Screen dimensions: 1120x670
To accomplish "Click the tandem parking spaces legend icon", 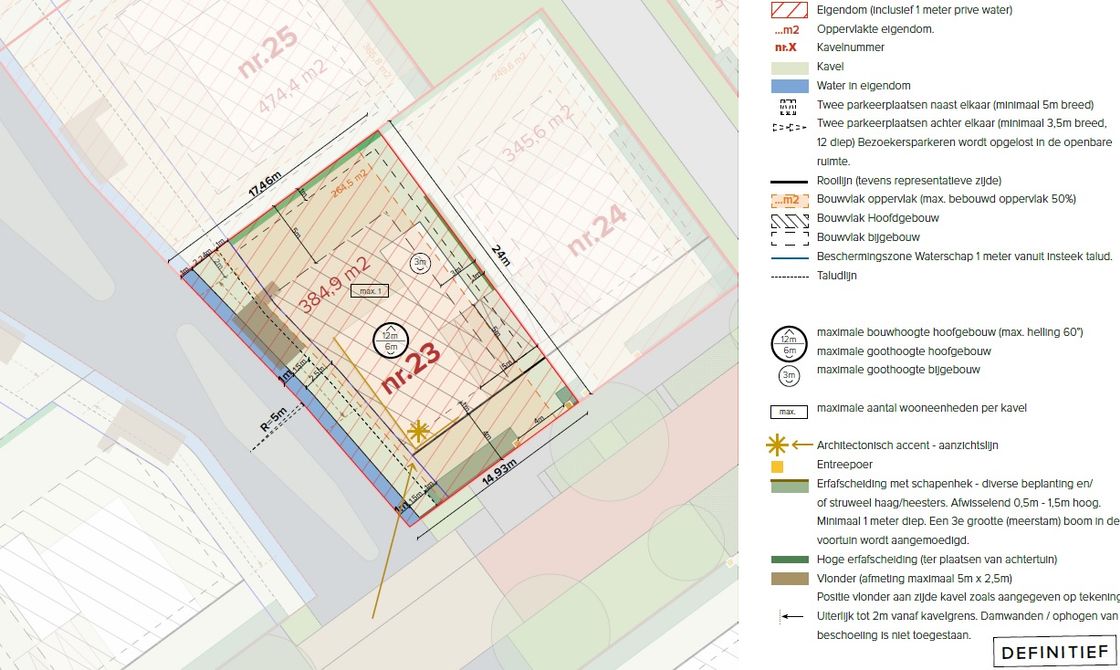I will (x=790, y=125).
